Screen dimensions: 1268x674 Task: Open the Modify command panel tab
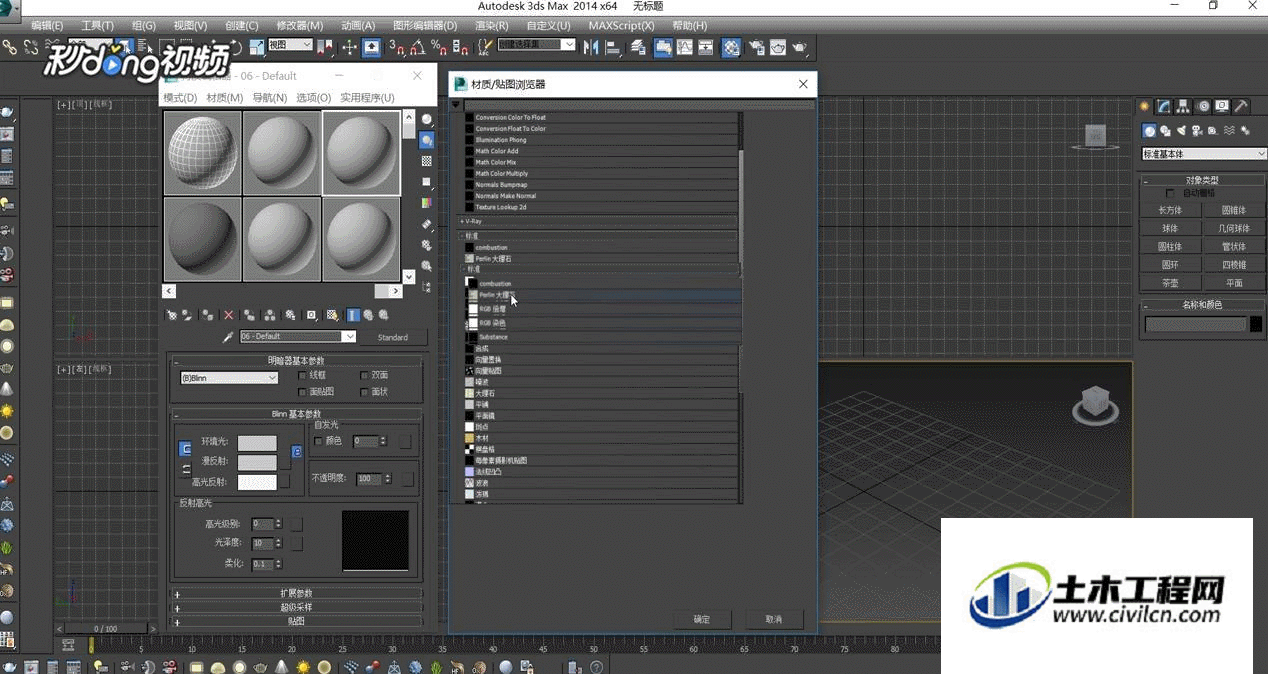[x=1164, y=106]
